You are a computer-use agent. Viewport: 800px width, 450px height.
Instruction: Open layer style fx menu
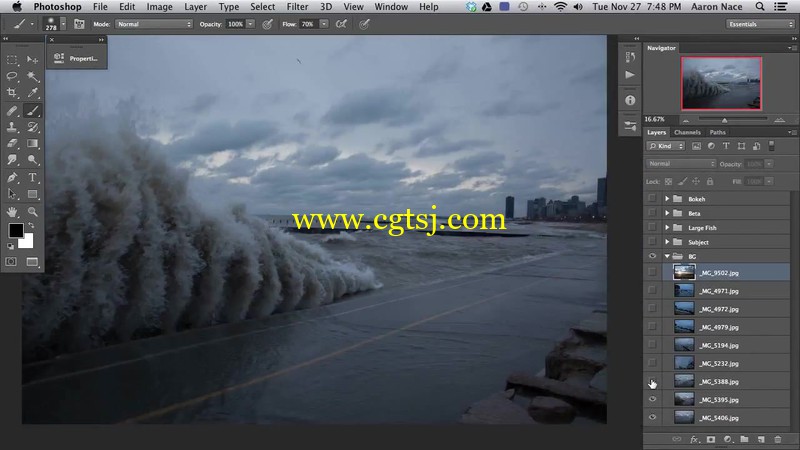694,439
